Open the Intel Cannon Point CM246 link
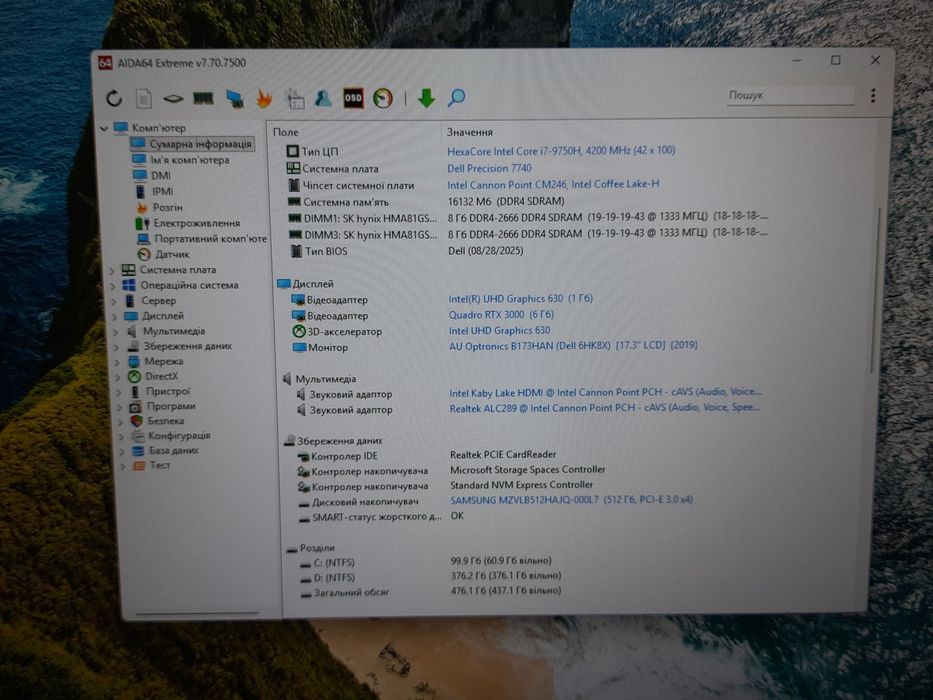This screenshot has width=933, height=700. click(553, 185)
